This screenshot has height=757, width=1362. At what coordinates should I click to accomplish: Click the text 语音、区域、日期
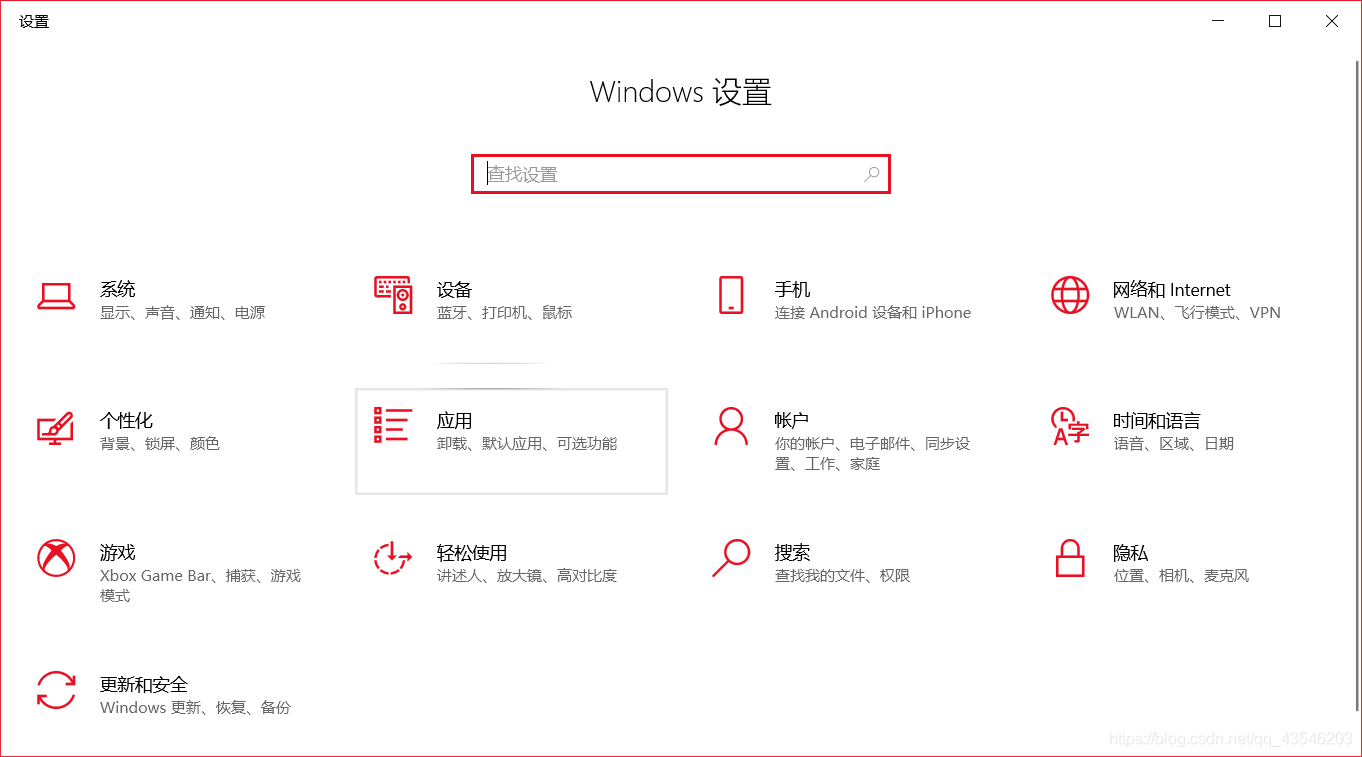coord(1174,444)
